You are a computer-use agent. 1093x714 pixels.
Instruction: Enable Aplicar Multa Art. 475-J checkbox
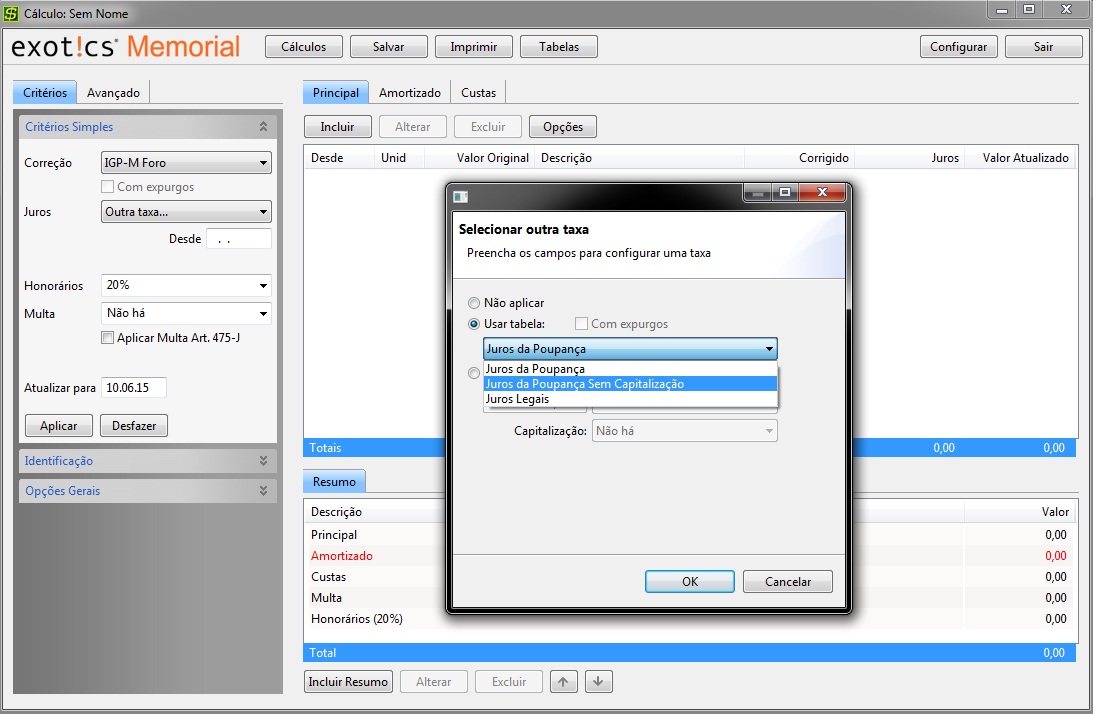pos(108,338)
